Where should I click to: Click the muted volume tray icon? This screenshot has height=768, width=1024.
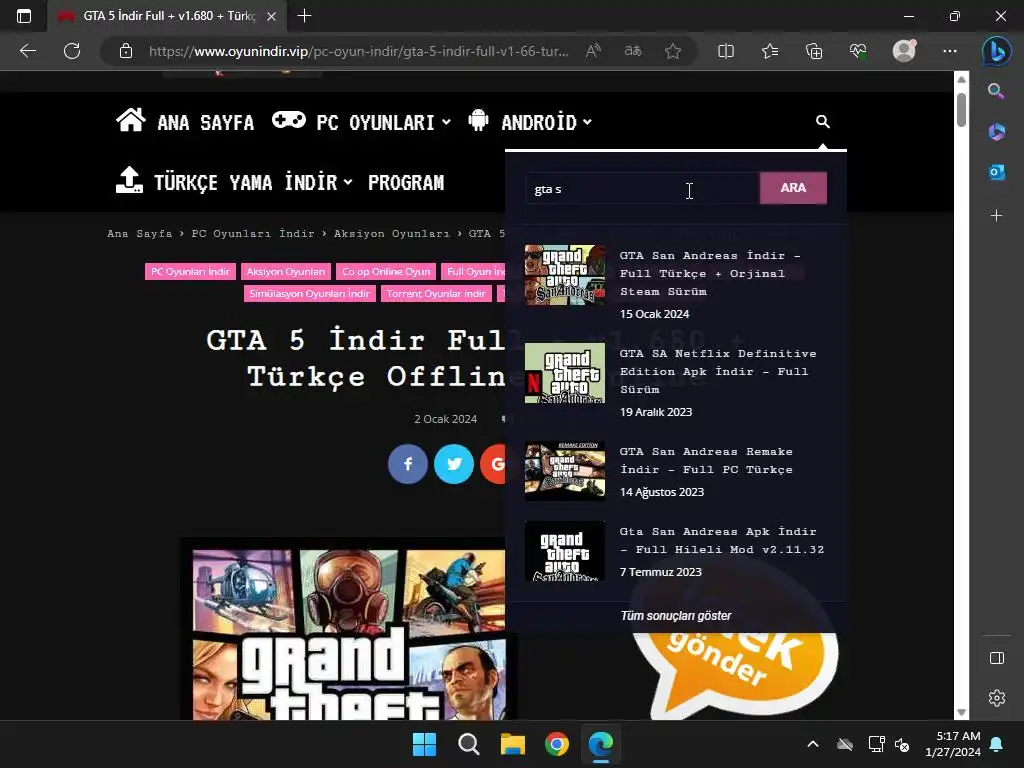[x=902, y=744]
